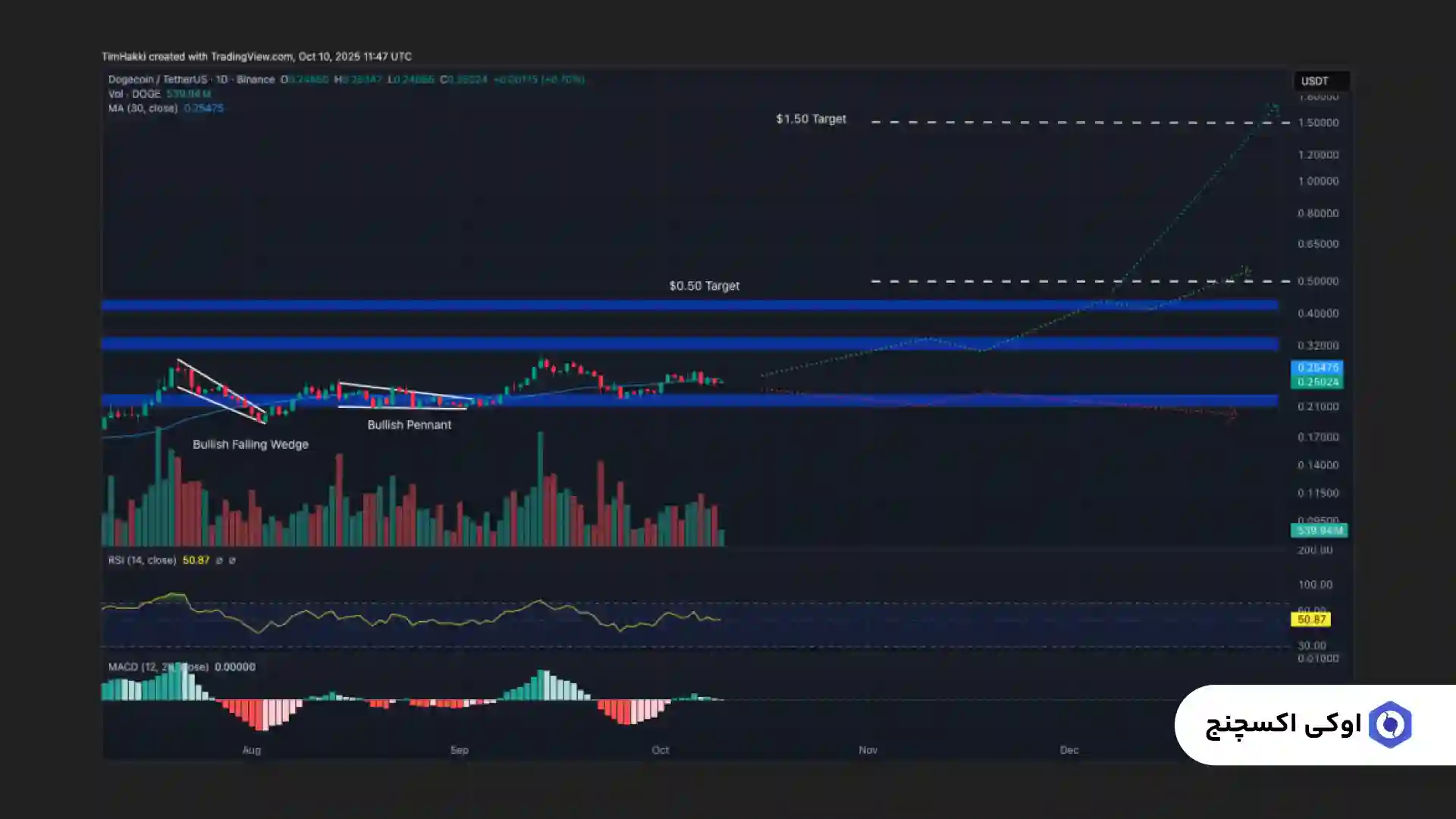Click the red bearish projection arrowhead
This screenshot has height=819, width=1456.
pos(1233,414)
